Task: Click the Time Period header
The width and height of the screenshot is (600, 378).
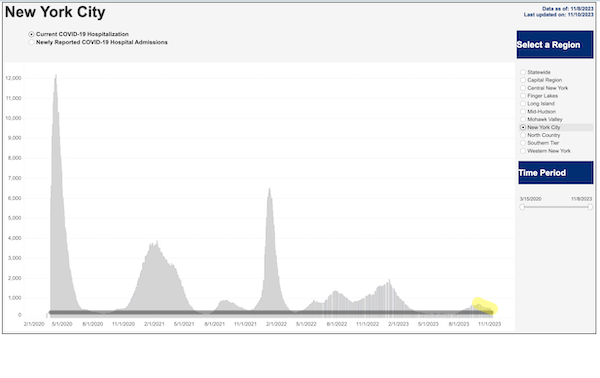Action: coord(556,173)
